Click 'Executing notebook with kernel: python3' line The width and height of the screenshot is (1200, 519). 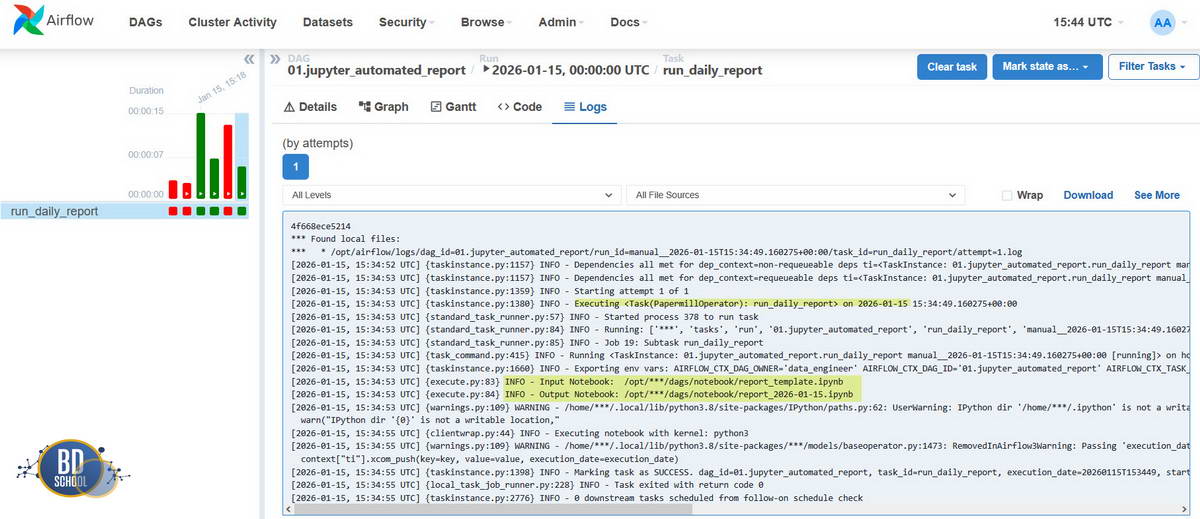pos(520,433)
